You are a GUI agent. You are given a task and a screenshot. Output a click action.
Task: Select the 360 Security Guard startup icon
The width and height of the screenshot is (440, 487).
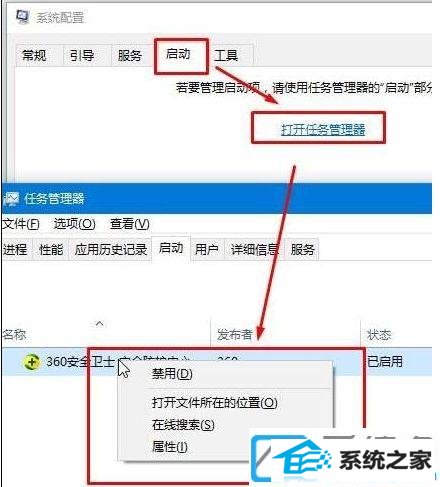(x=32, y=362)
